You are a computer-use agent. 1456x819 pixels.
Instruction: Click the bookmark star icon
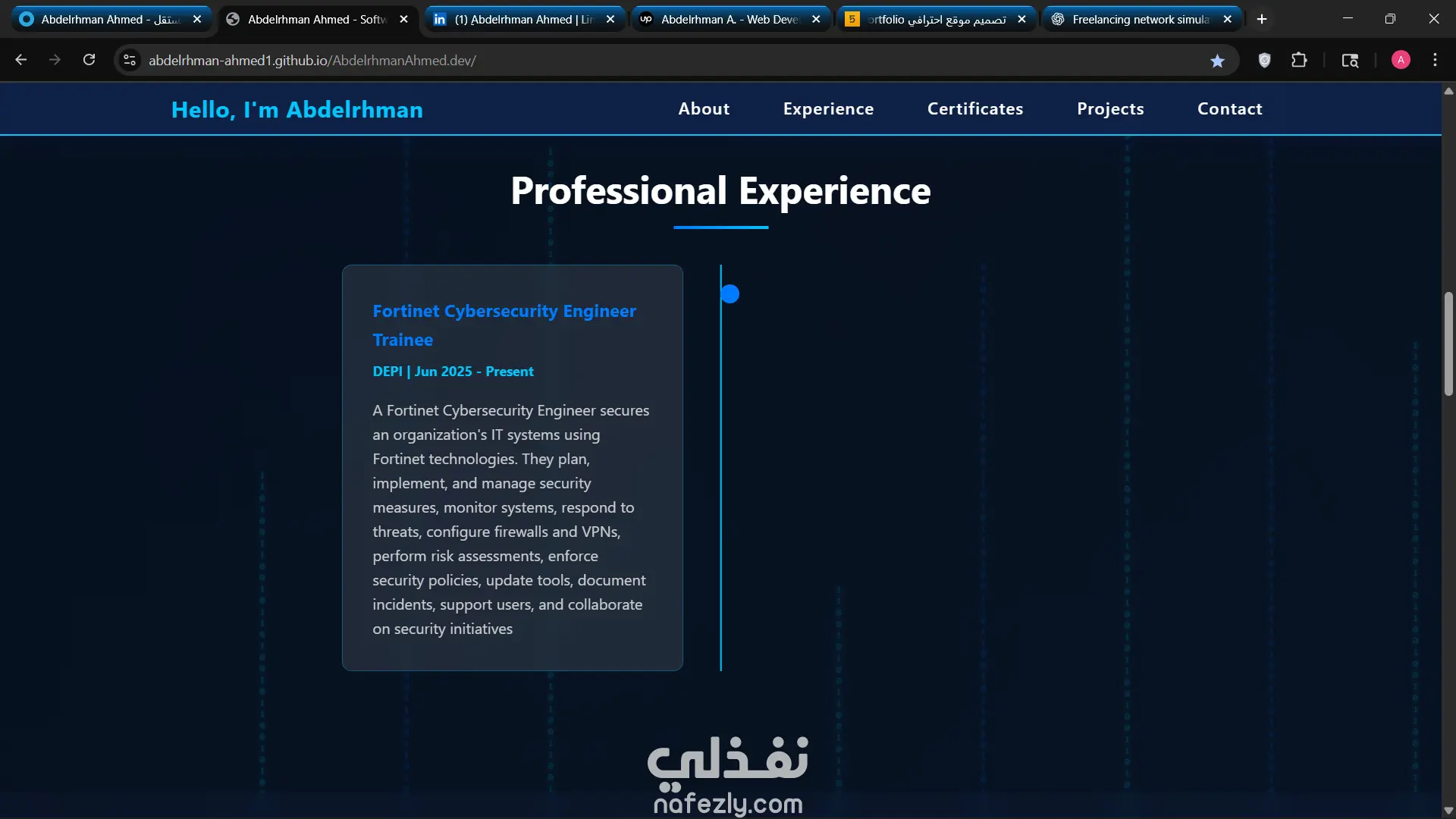(x=1217, y=61)
